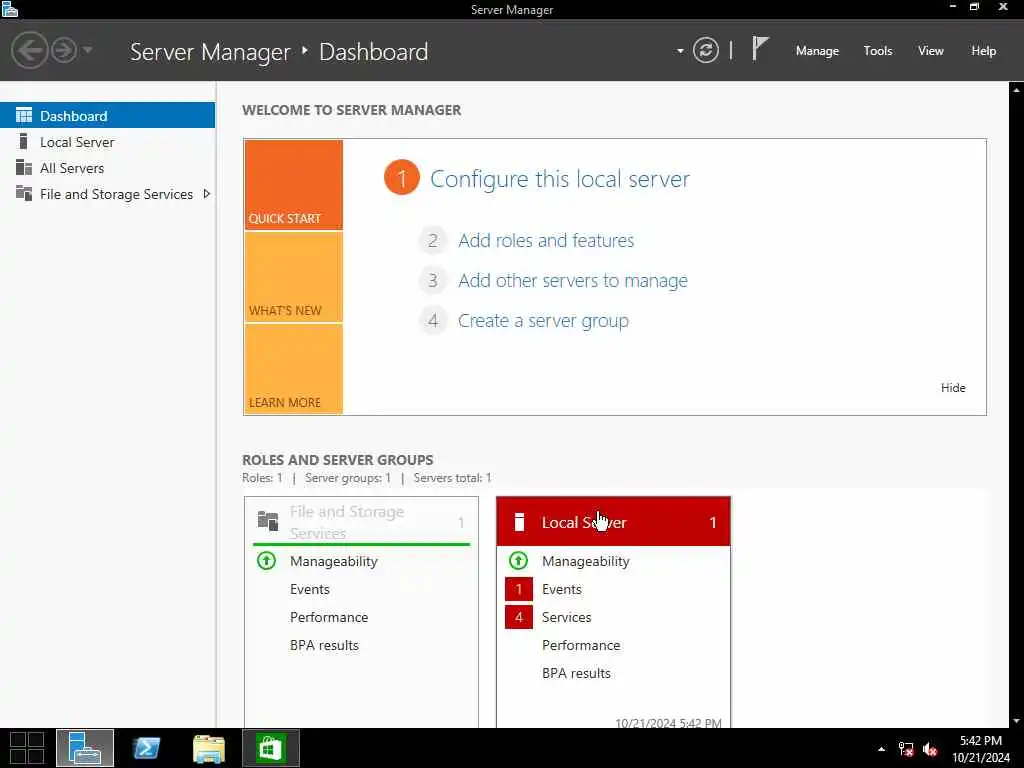1024x768 pixels.
Task: Open the Store taskbar icon
Action: click(271, 748)
